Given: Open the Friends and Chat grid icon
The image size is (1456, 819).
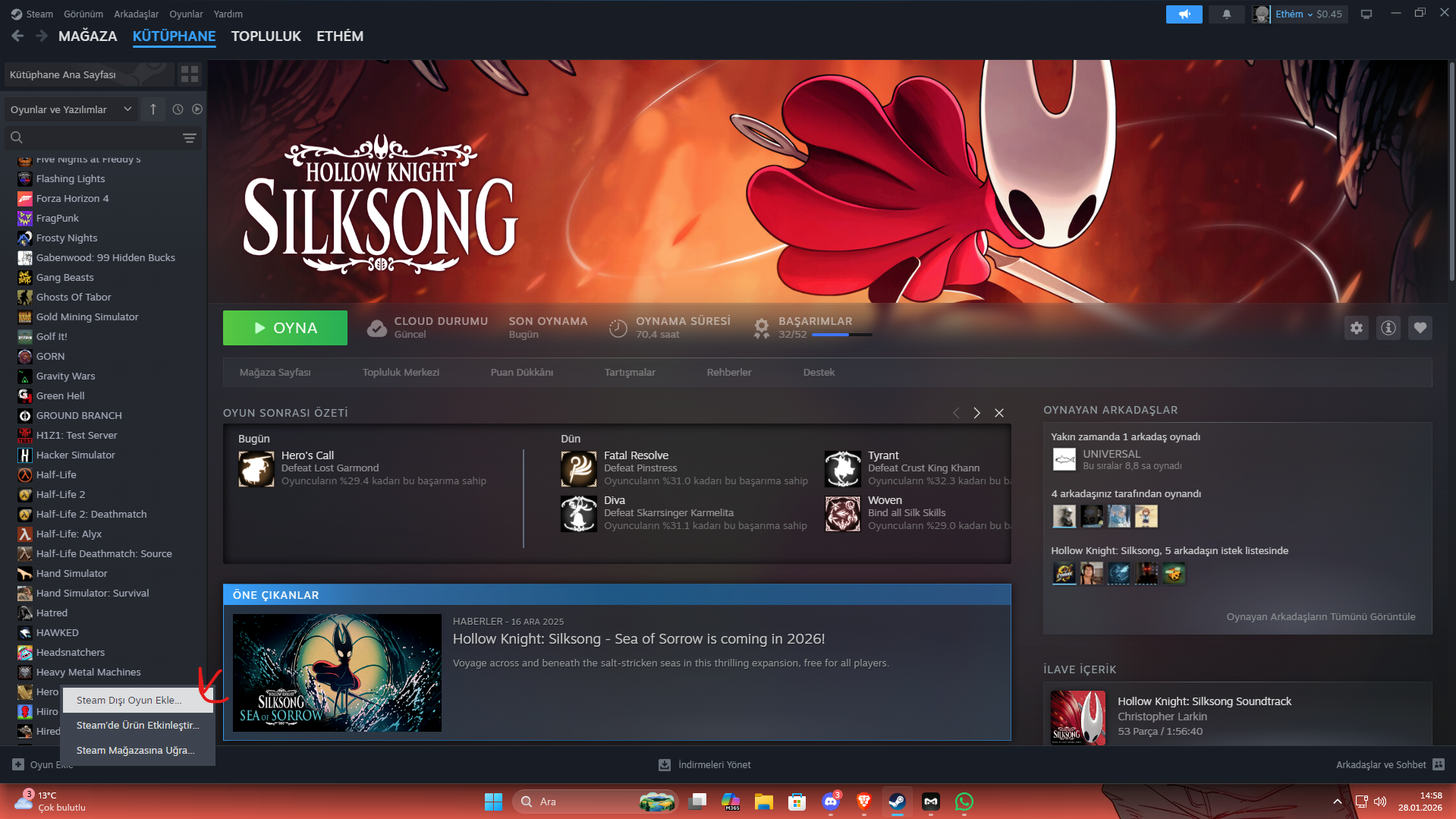Looking at the screenshot, I should pyautogui.click(x=1439, y=764).
